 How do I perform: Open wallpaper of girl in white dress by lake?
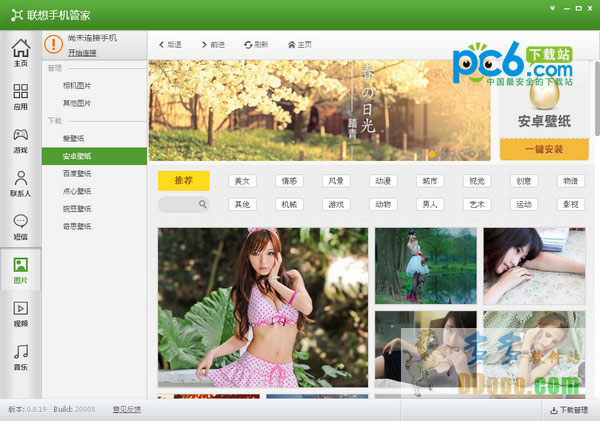[x=426, y=266]
